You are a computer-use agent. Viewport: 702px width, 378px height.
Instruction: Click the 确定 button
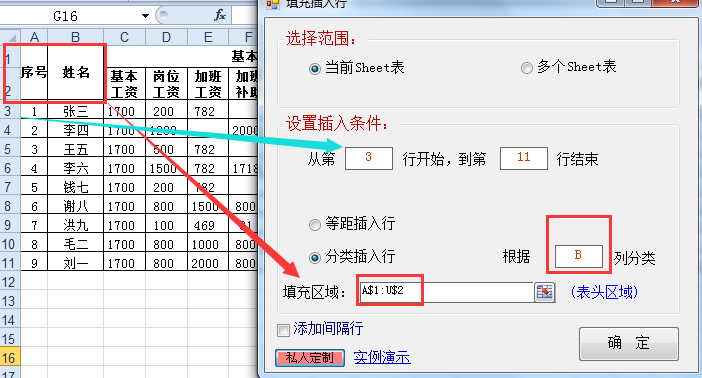point(629,343)
